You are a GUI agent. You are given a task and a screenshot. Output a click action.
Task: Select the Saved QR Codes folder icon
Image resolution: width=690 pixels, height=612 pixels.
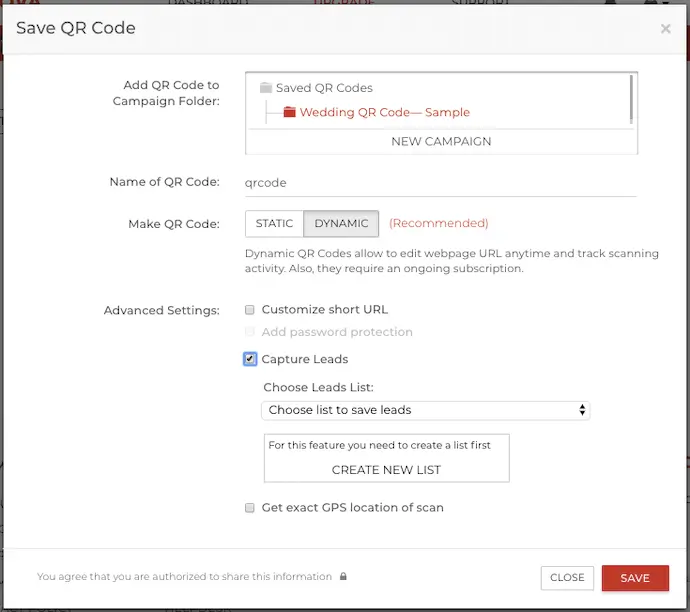(266, 88)
